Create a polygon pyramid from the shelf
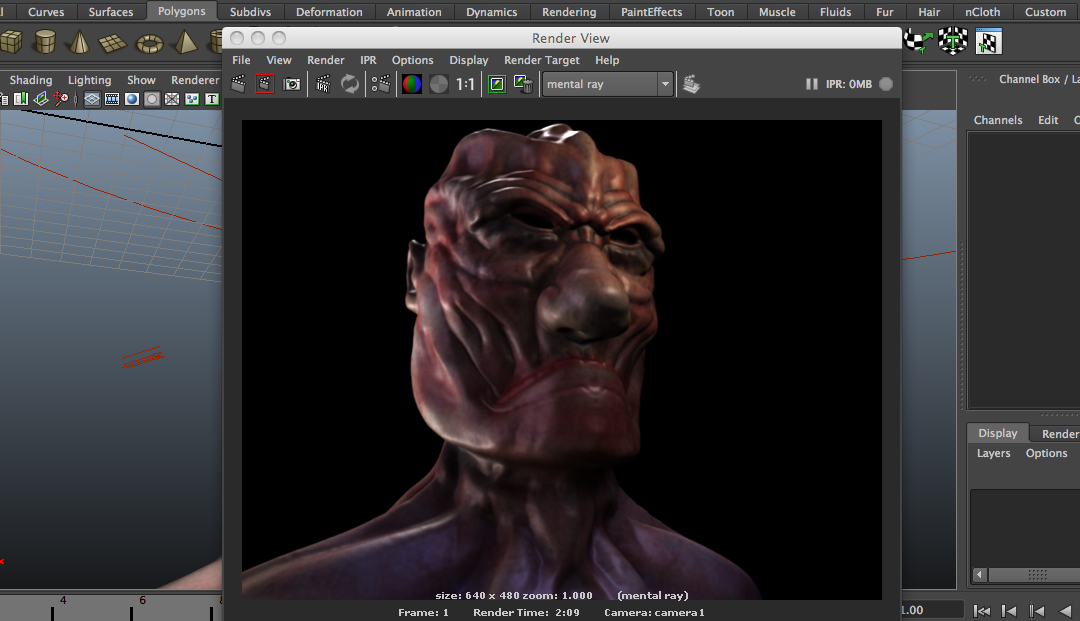Screen dimensions: 1080x621 [x=185, y=42]
